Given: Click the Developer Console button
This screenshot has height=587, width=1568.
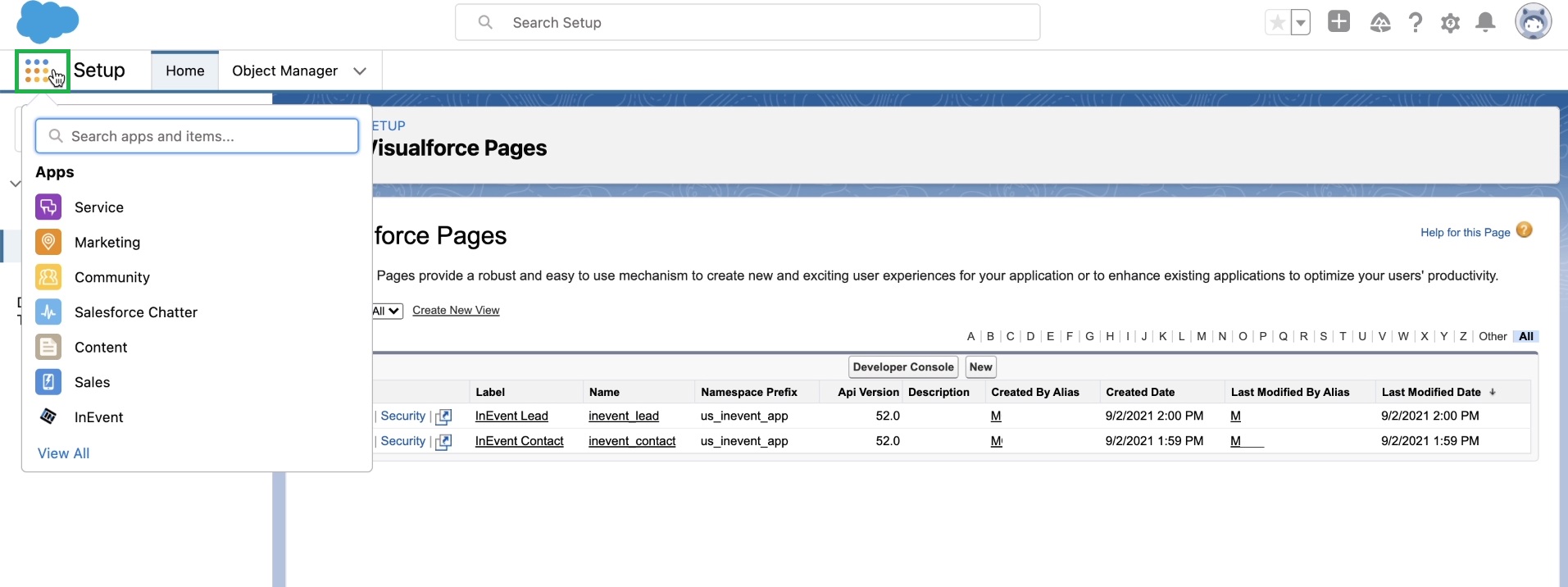Looking at the screenshot, I should (x=903, y=367).
